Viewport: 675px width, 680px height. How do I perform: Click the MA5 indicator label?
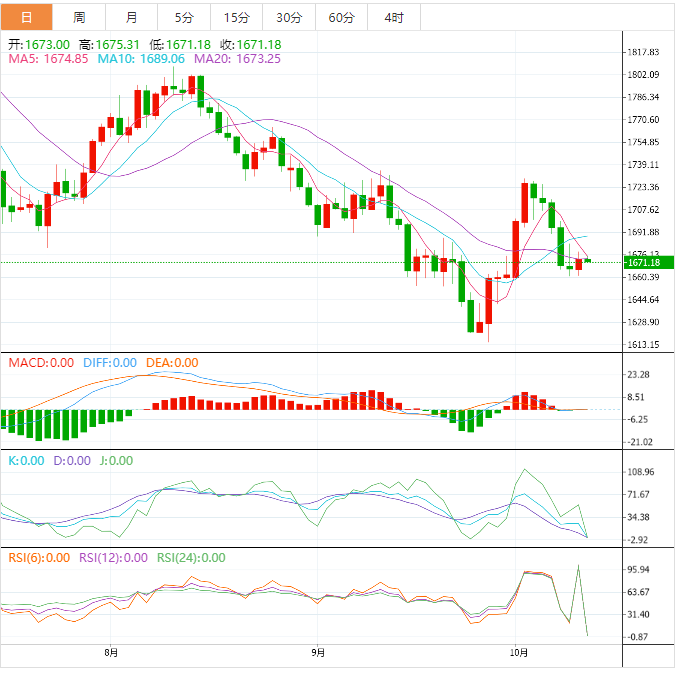point(50,59)
